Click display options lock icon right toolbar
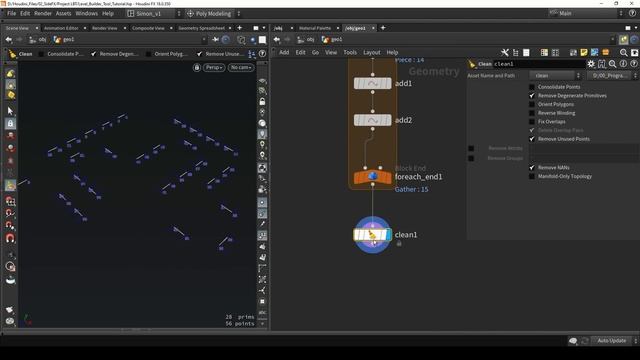Viewport: 640px width, 360px height. pyautogui.click(x=262, y=102)
